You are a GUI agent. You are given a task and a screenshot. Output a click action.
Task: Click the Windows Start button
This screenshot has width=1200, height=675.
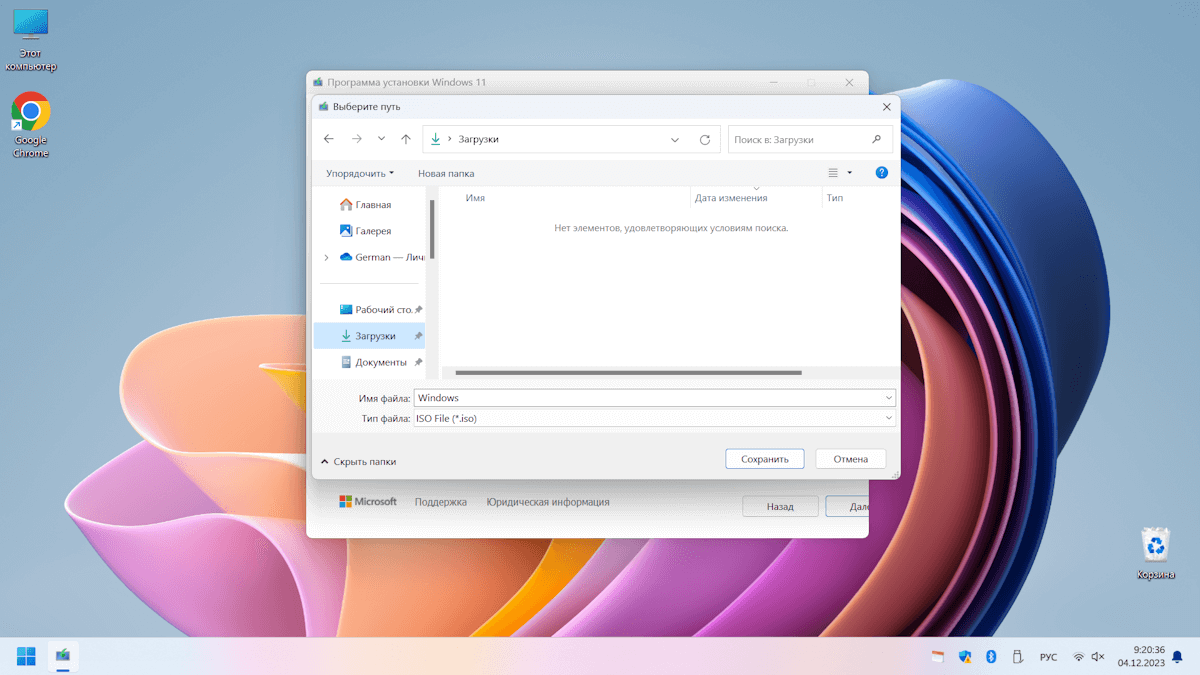point(26,656)
